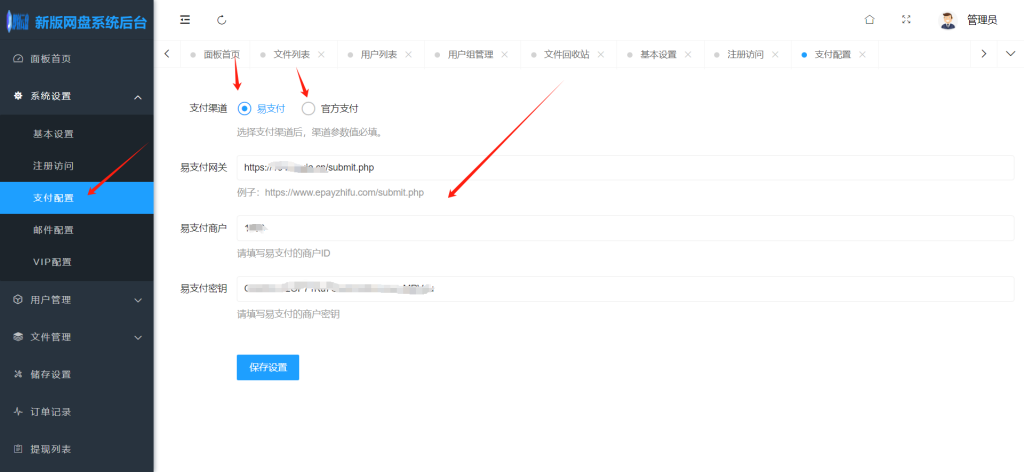The image size is (1024, 472).
Task: Click the 易支付网关 input field
Action: point(625,168)
